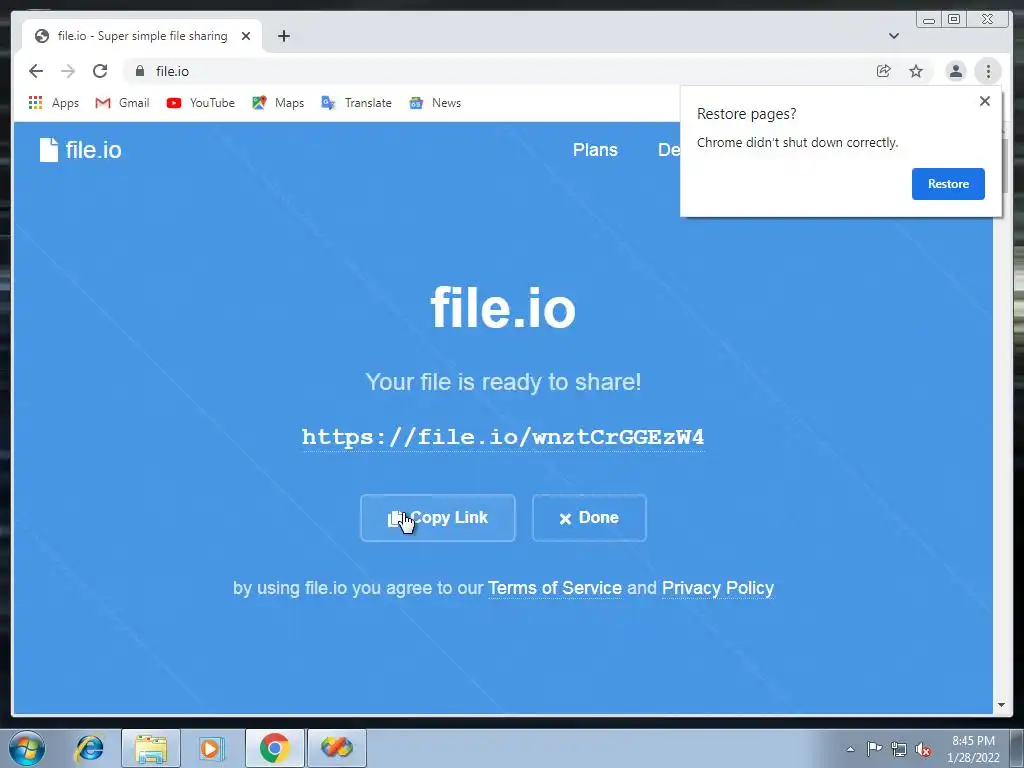
Task: Bookmark this page with the star icon
Action: click(916, 71)
